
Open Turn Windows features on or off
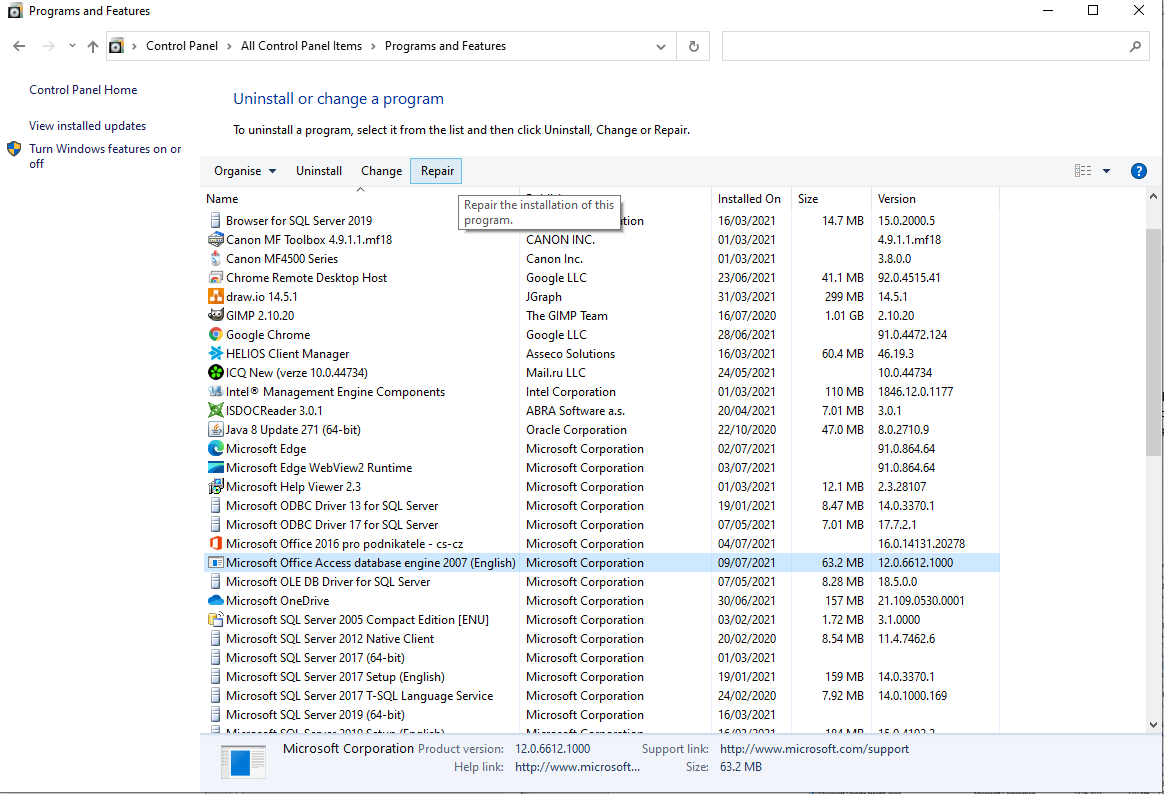(x=104, y=156)
